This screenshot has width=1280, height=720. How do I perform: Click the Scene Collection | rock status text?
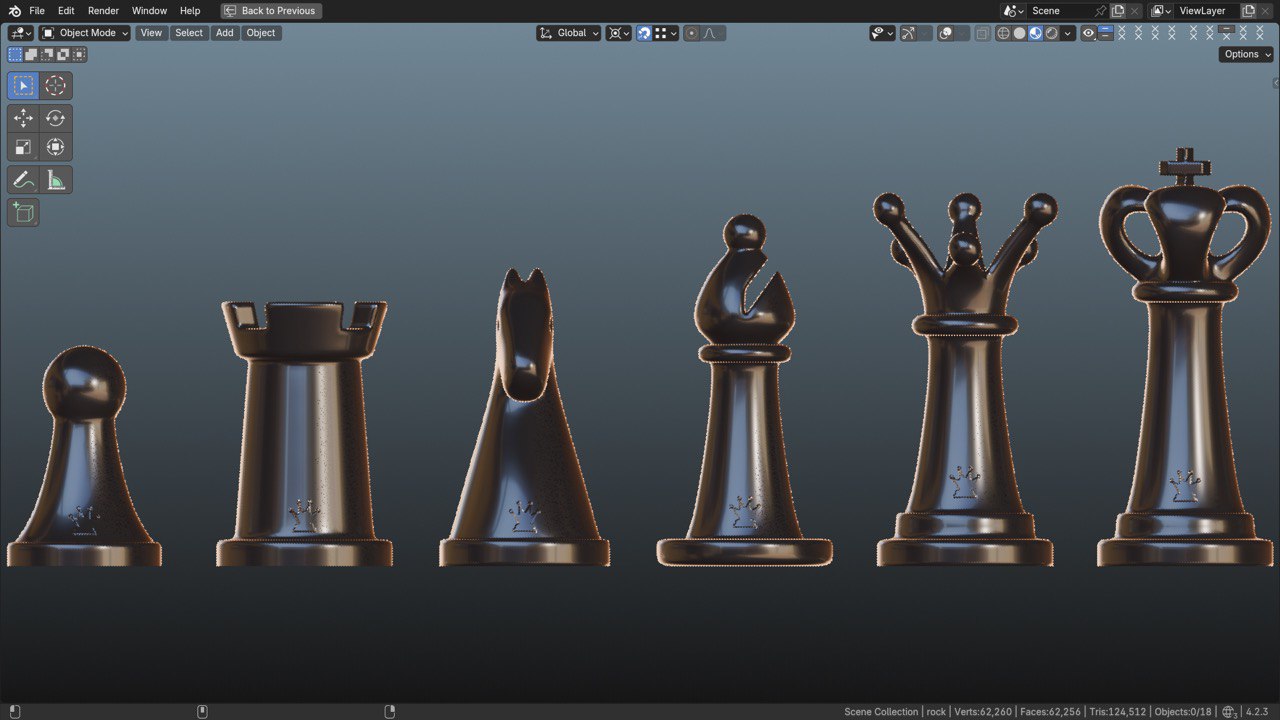(x=895, y=712)
